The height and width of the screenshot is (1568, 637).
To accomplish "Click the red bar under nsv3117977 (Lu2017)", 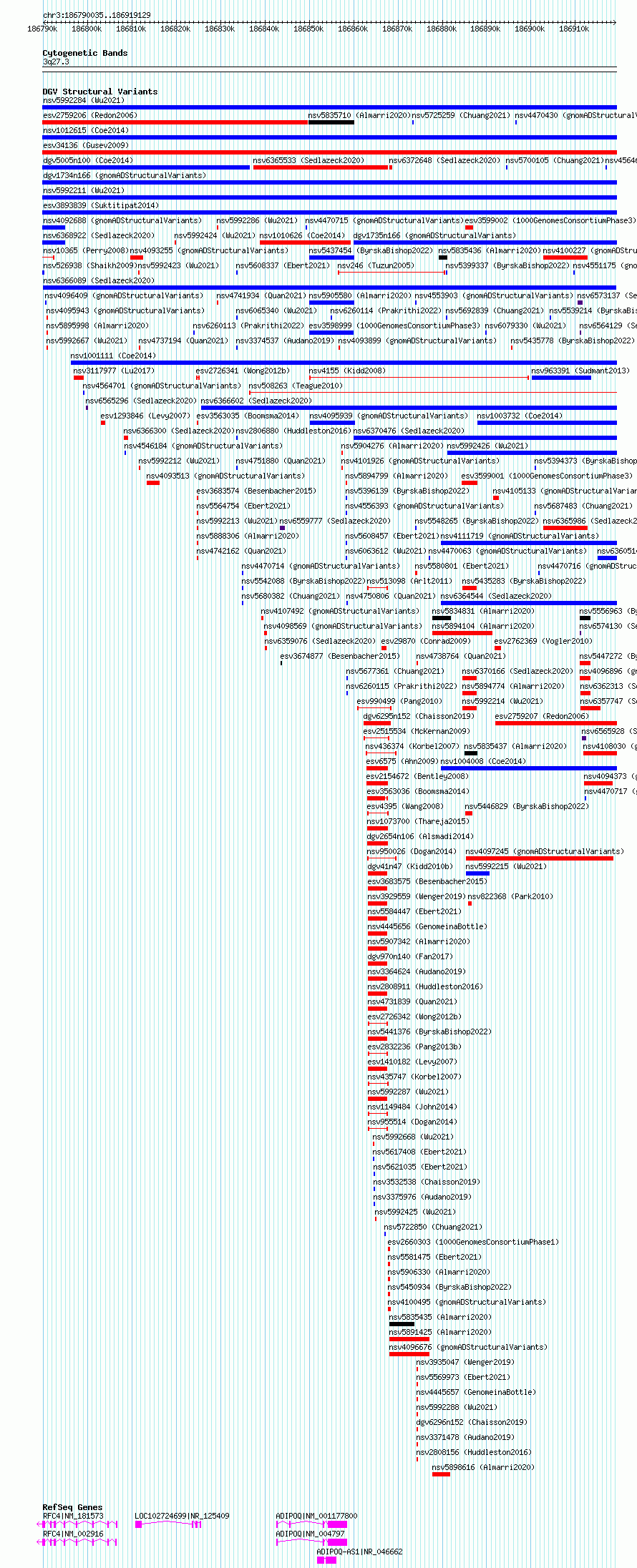I will click(x=79, y=378).
